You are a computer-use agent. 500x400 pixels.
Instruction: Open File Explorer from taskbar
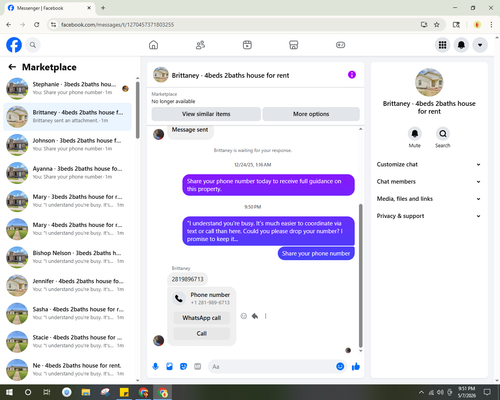[x=86, y=392]
